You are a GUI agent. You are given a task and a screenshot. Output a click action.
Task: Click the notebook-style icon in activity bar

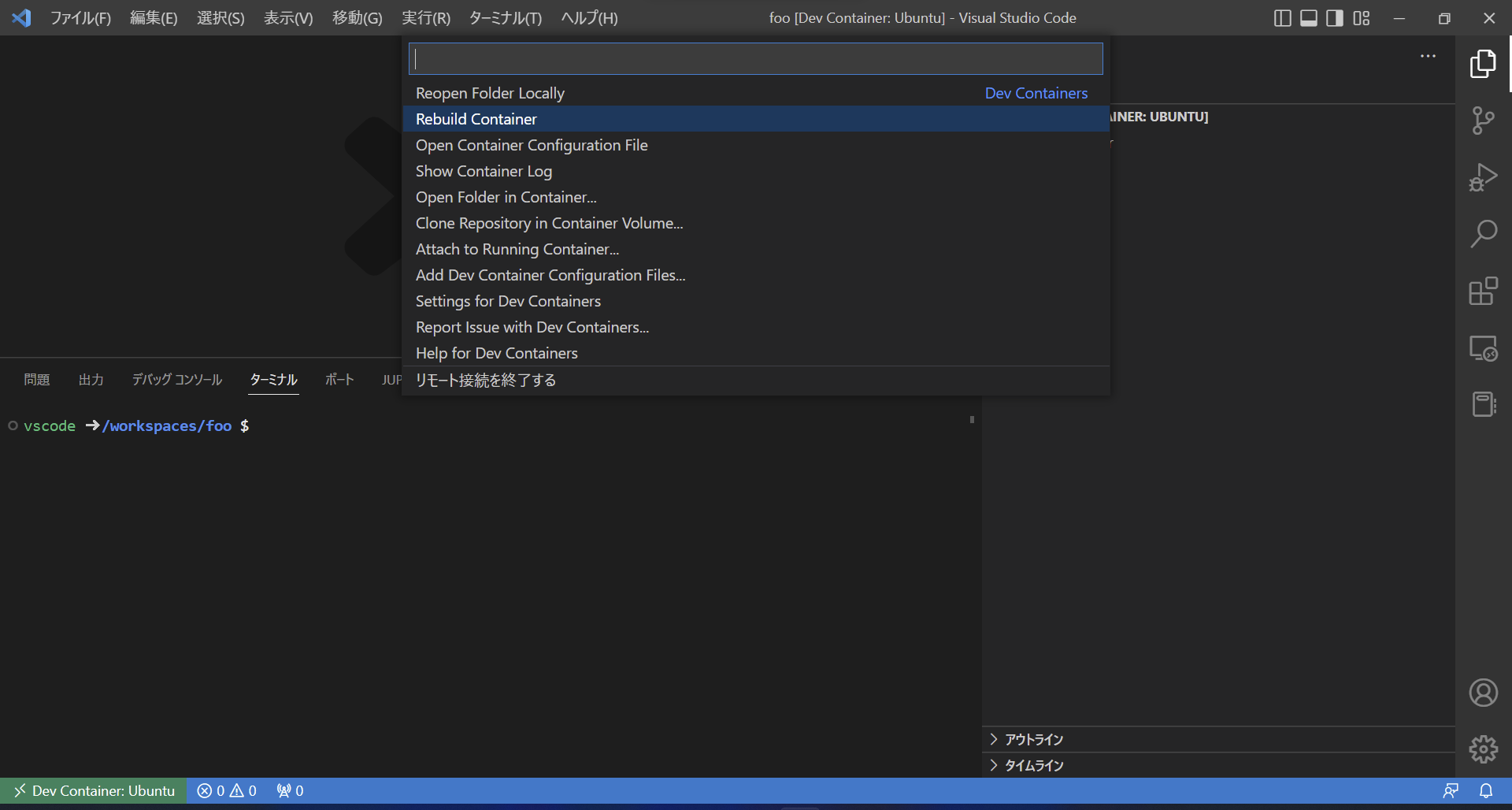(x=1483, y=404)
